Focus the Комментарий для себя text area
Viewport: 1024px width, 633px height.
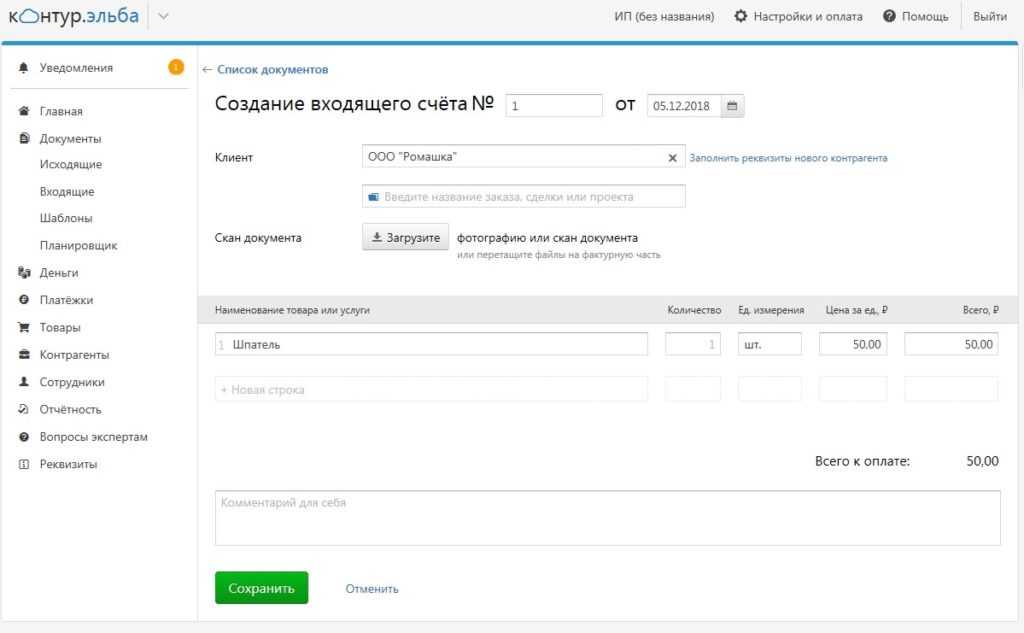pyautogui.click(x=607, y=517)
